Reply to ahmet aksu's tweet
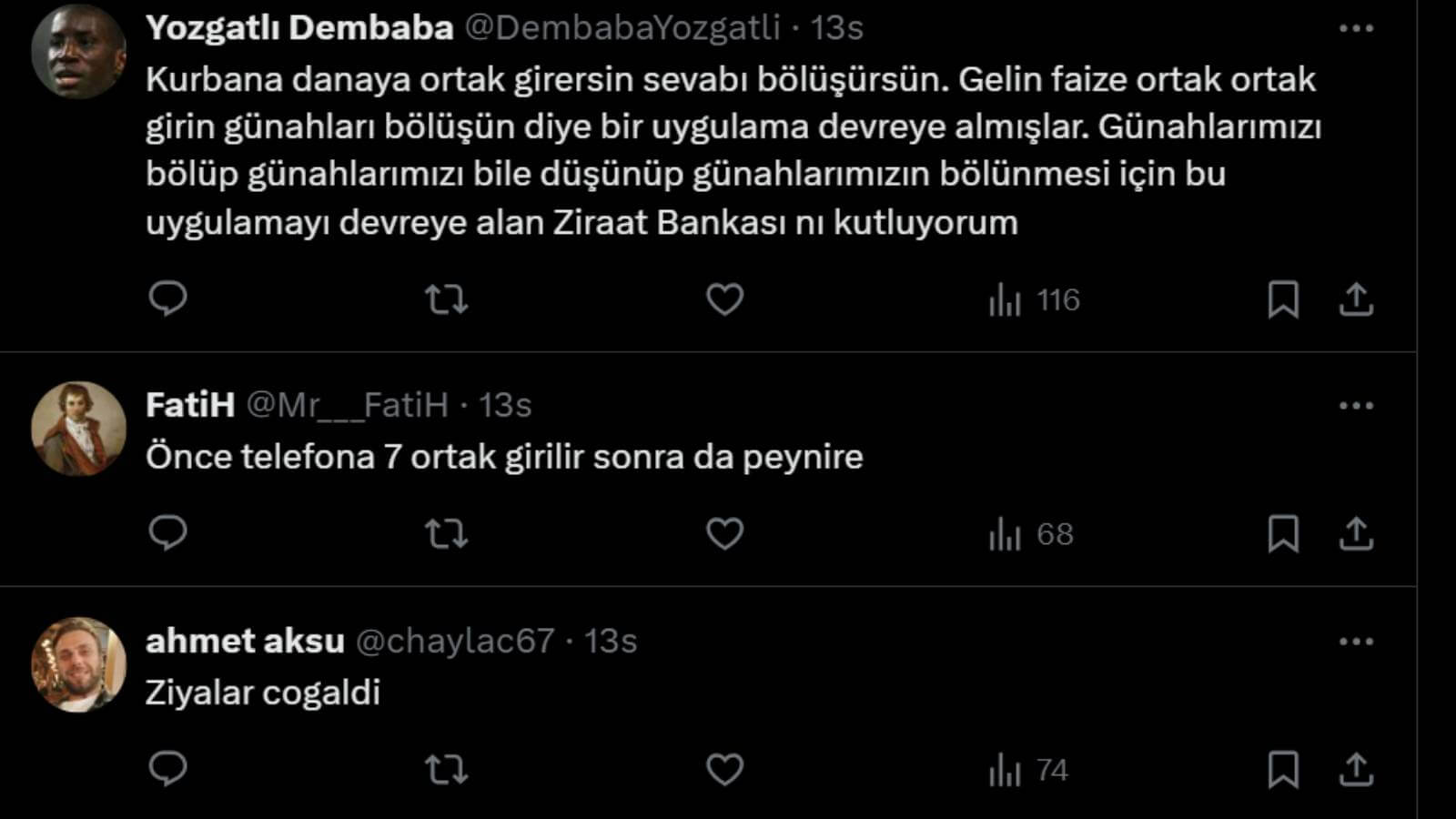 [167, 770]
